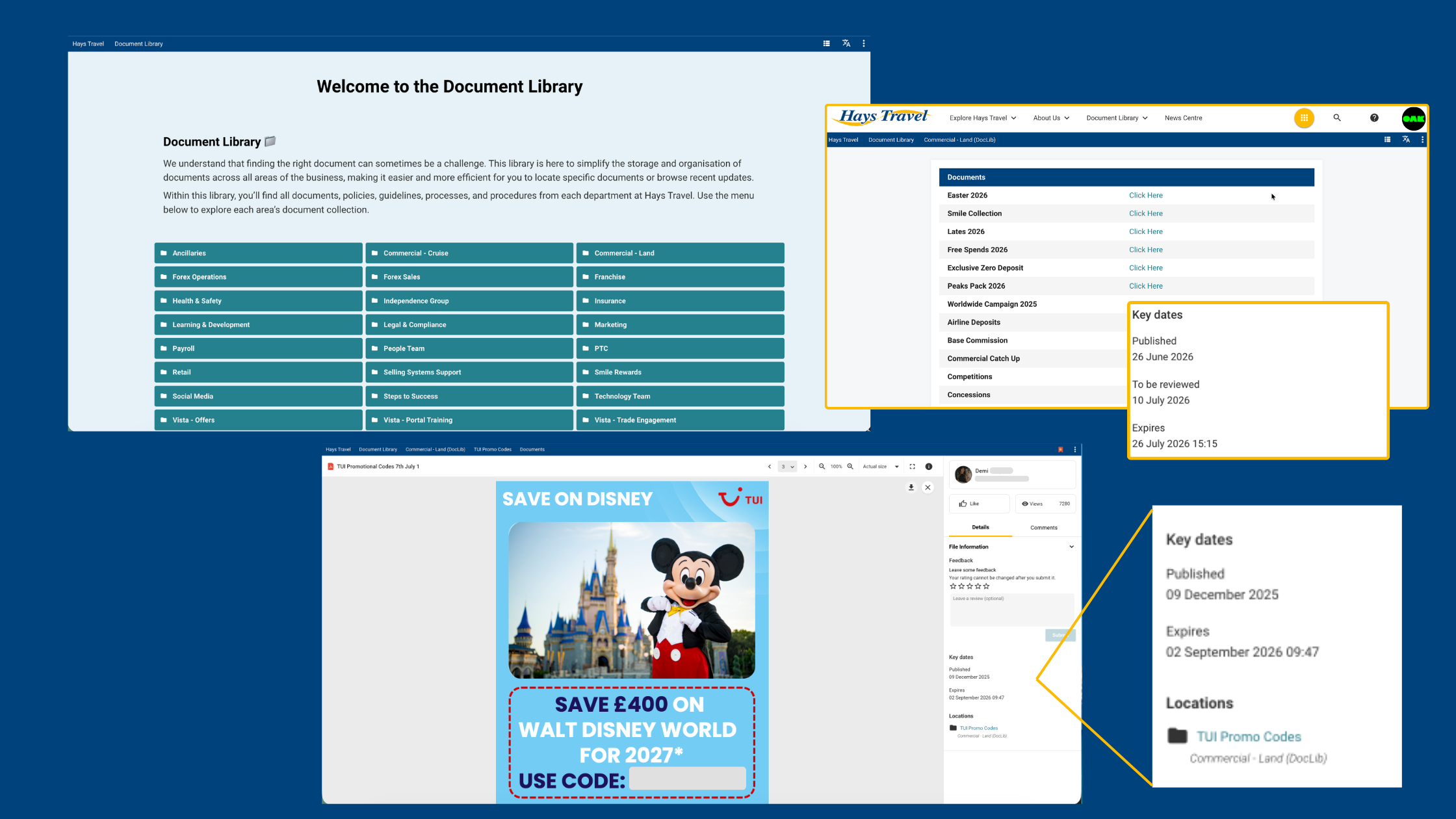The height and width of the screenshot is (819, 1456).
Task: Open the Technology Team folder
Action: point(680,396)
